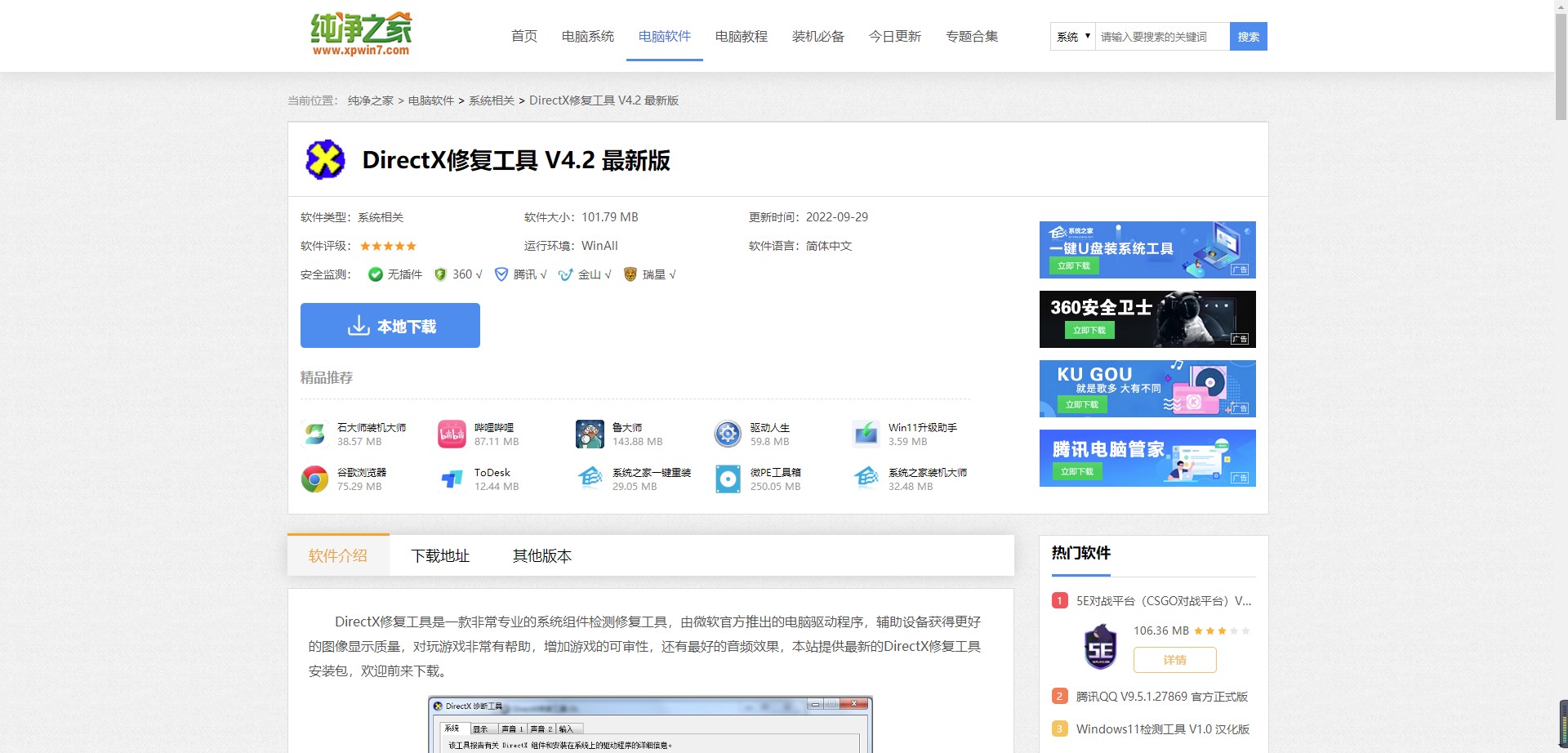Open the 谷歌浏览器 Chrome icon
The width and height of the screenshot is (1568, 753).
tap(314, 479)
